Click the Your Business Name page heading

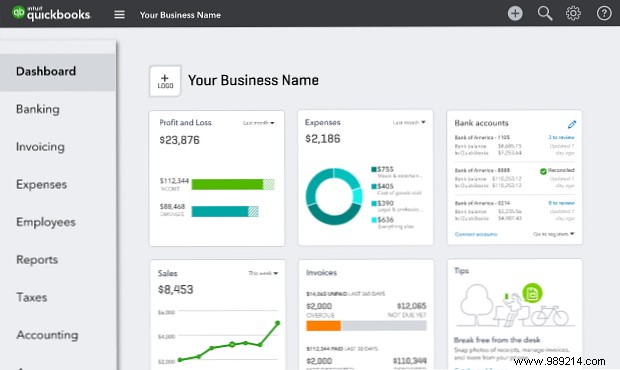253,81
